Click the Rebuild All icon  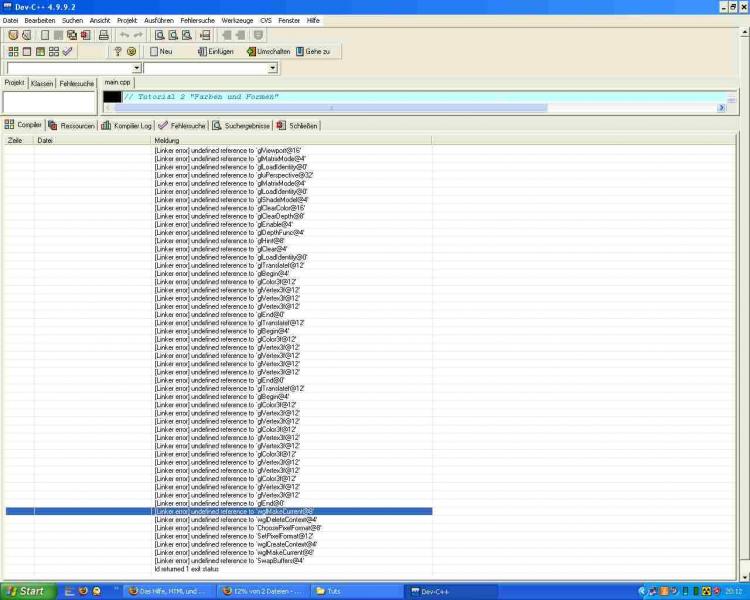[54, 51]
